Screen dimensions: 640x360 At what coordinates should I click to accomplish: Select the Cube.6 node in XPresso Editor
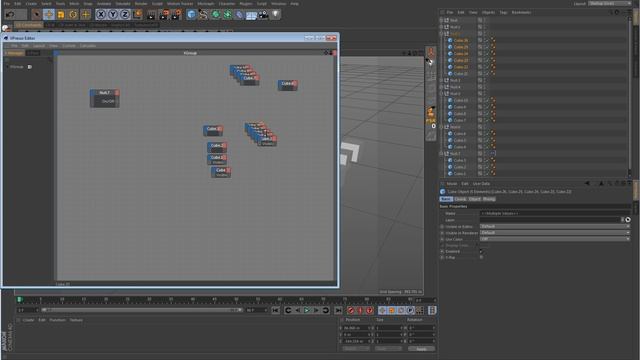pyautogui.click(x=288, y=84)
